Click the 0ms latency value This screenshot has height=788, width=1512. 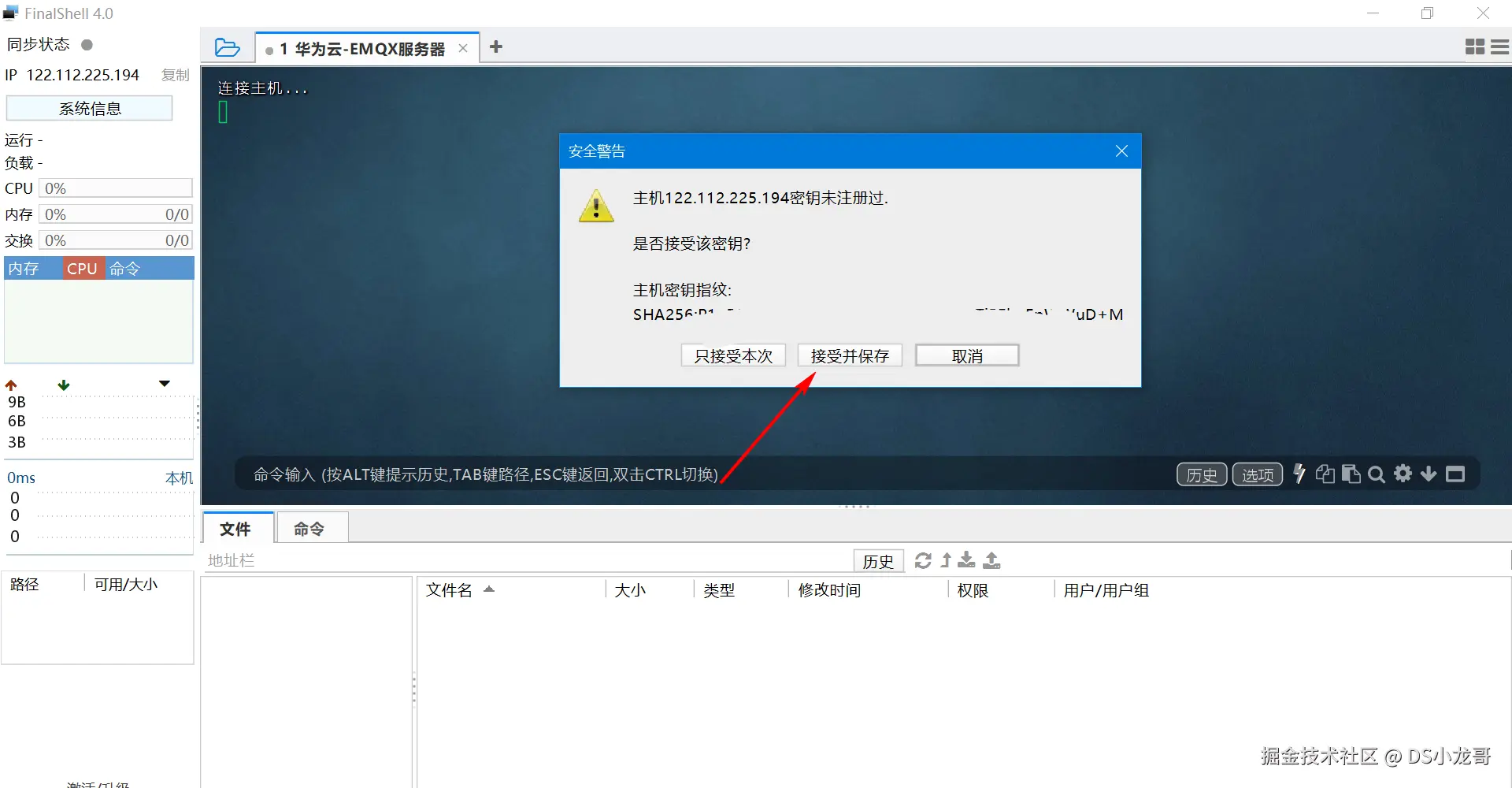[21, 478]
